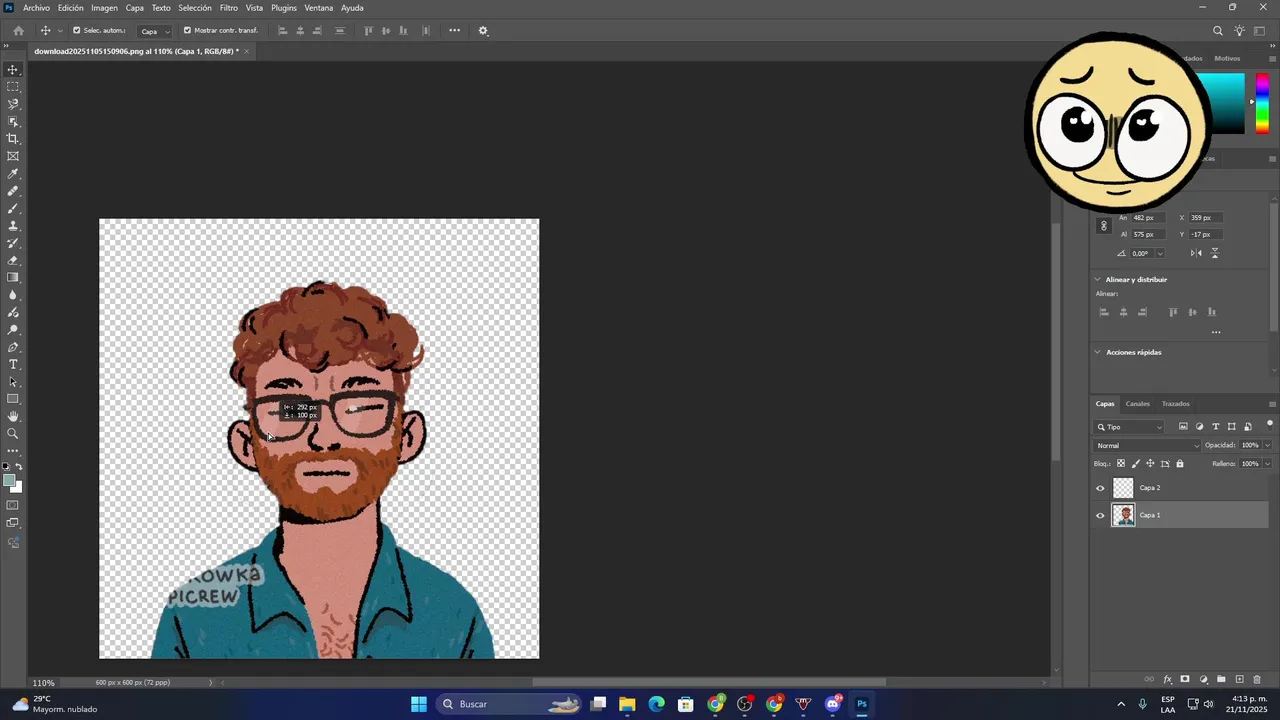Select the Eyedropper tool

(x=13, y=174)
